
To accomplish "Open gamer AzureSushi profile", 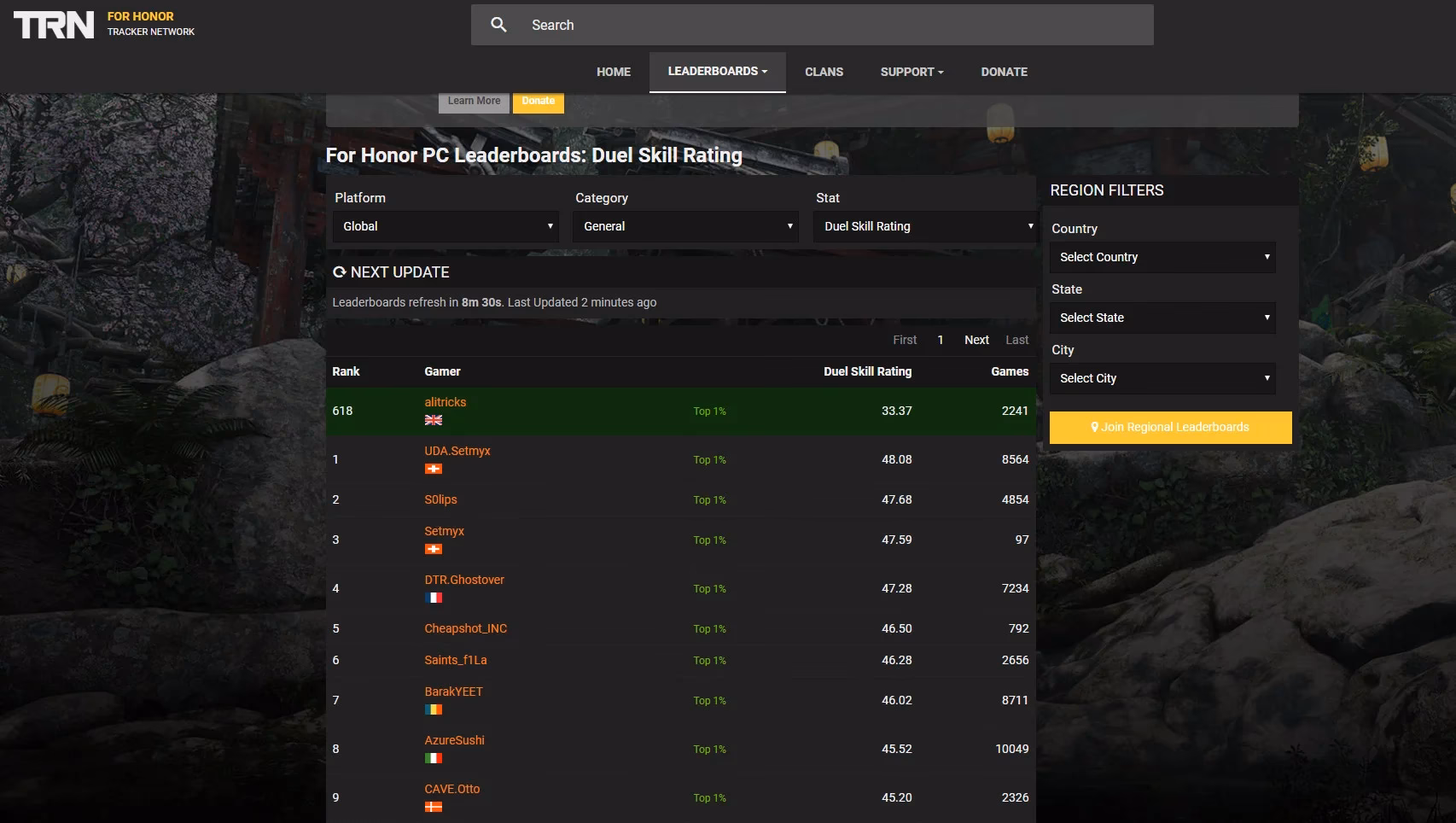I will tap(454, 740).
